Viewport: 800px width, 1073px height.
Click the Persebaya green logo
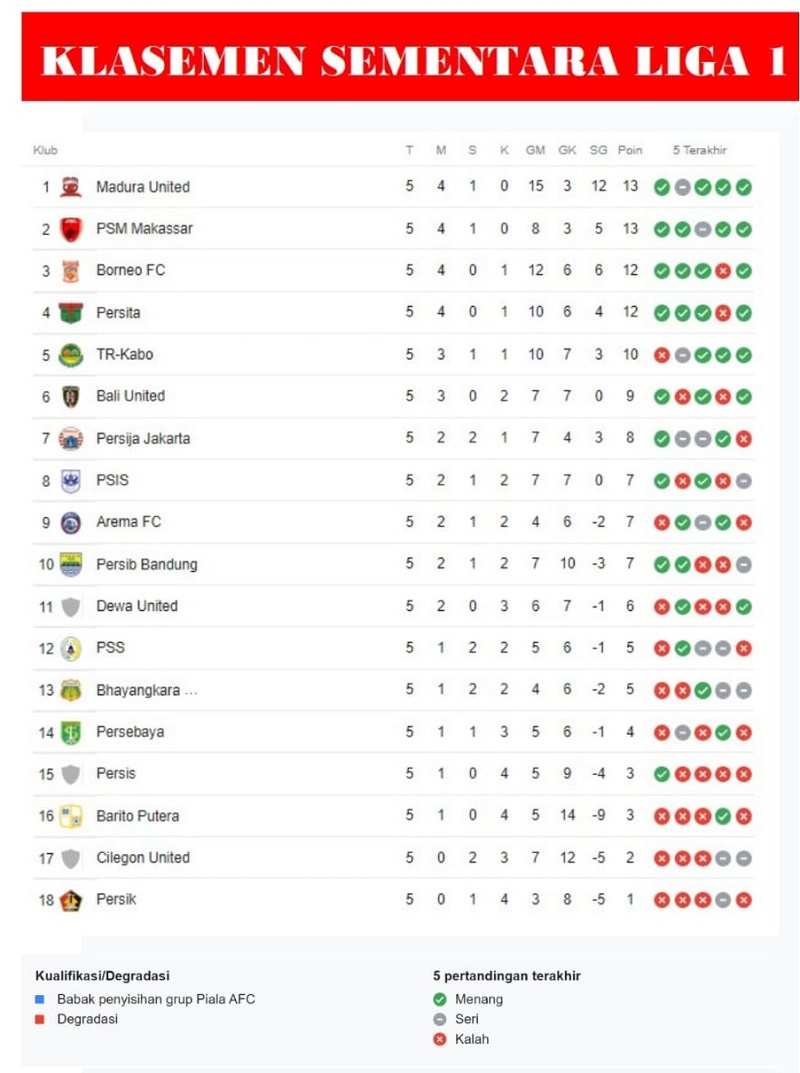[70, 732]
